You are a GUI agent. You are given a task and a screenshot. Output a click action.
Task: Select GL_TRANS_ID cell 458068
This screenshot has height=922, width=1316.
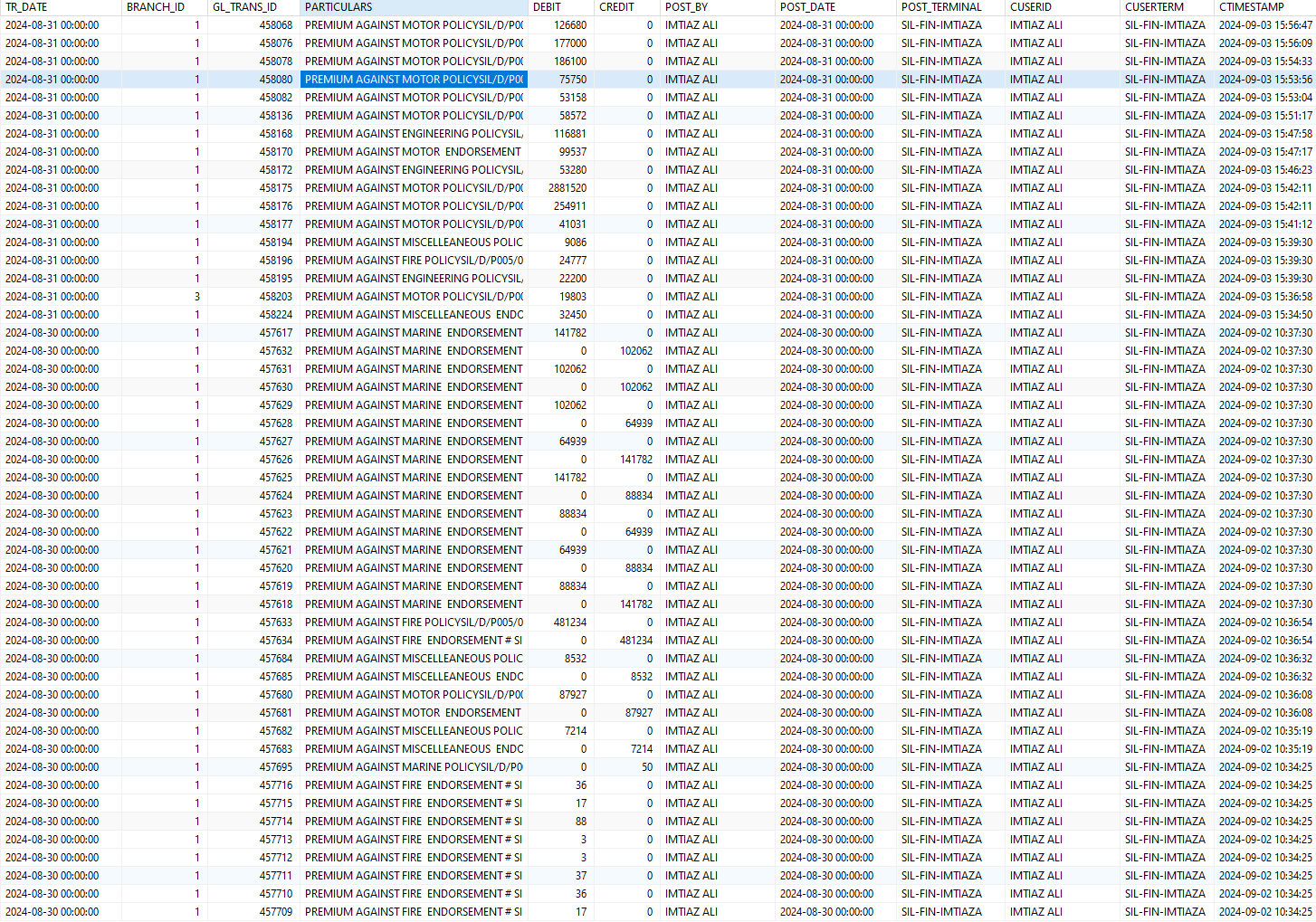pos(276,25)
